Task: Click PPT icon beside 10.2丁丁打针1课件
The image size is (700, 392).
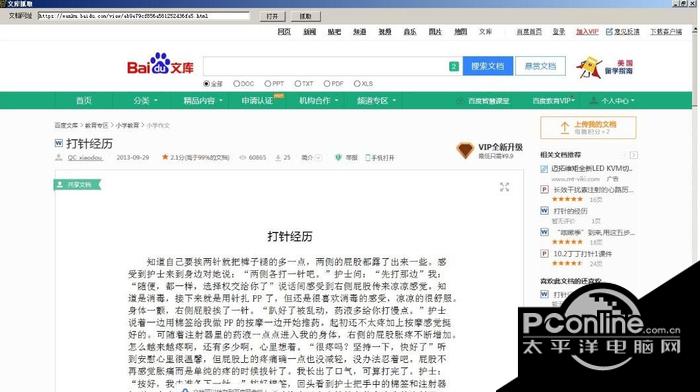Action: point(544,254)
